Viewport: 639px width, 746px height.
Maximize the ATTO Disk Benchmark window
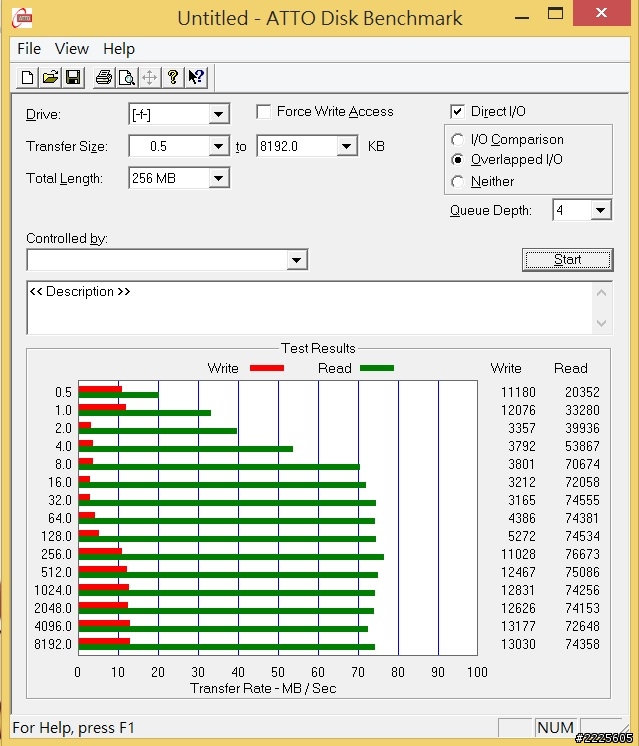click(x=555, y=13)
